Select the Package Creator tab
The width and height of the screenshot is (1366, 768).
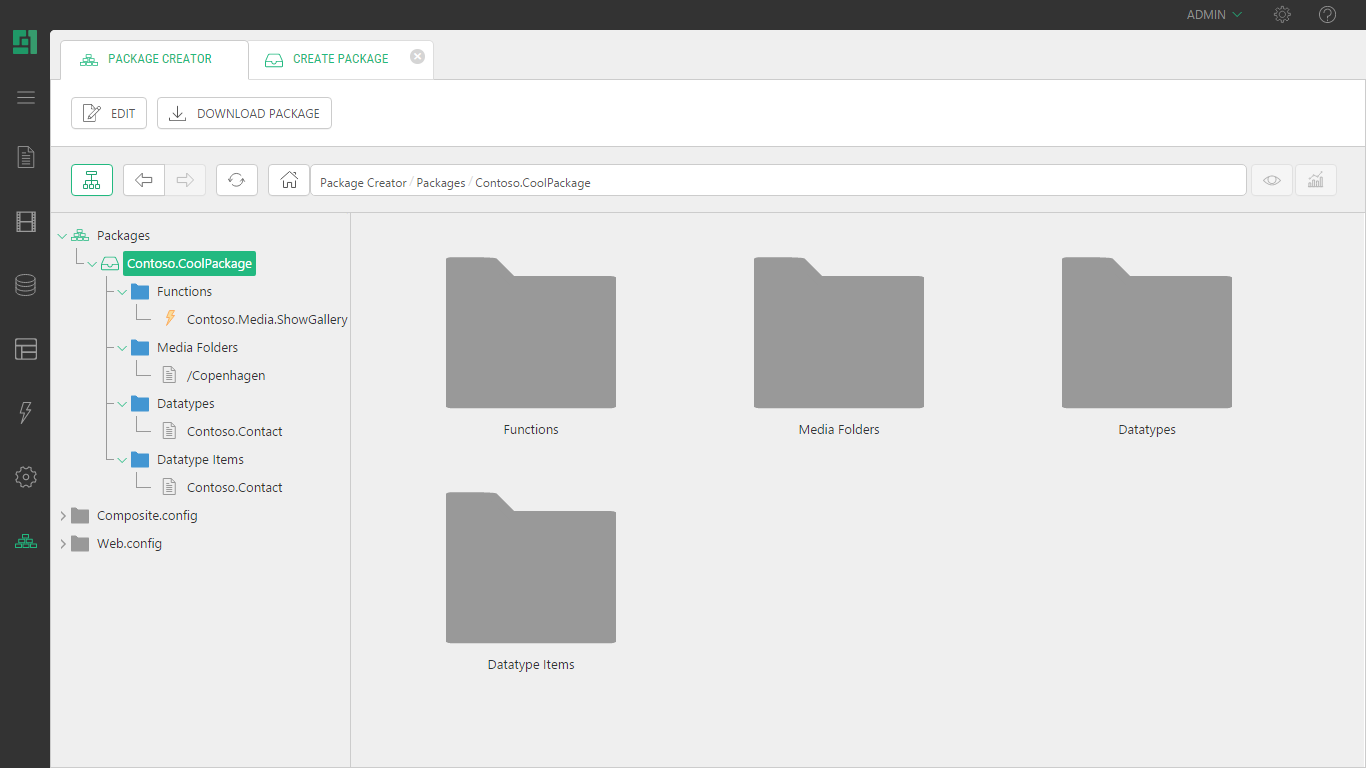(x=159, y=59)
